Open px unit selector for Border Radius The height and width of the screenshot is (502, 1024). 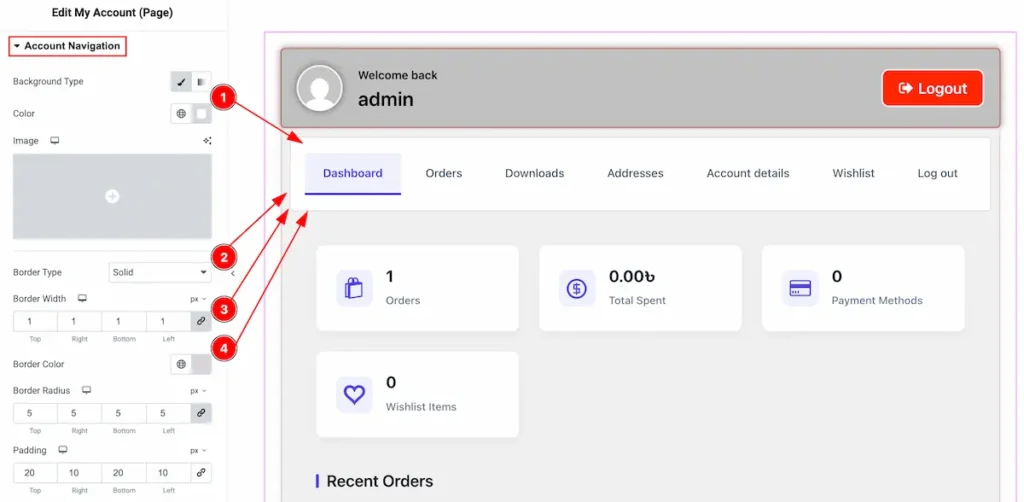point(198,390)
